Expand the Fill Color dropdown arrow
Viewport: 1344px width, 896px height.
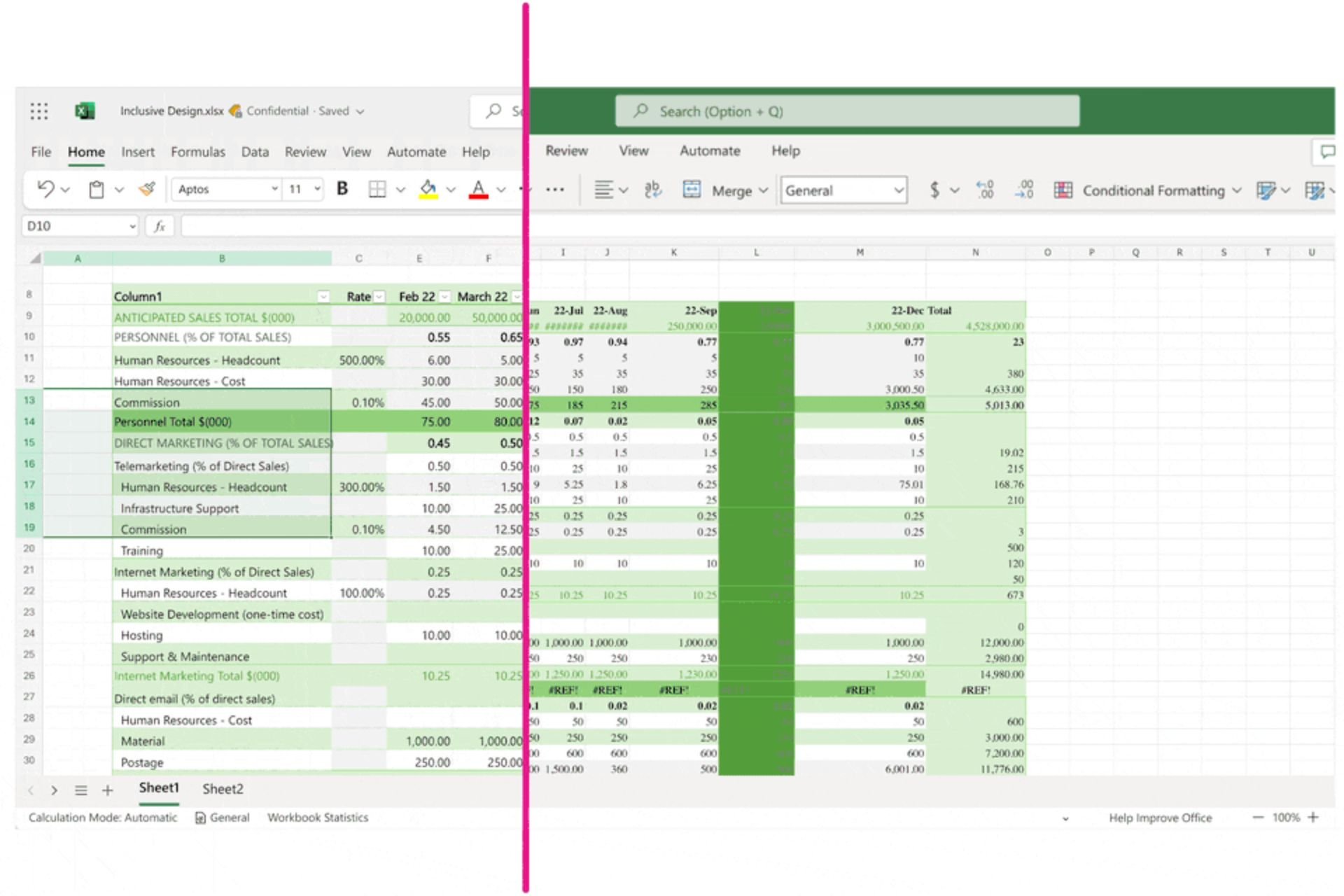click(x=451, y=190)
